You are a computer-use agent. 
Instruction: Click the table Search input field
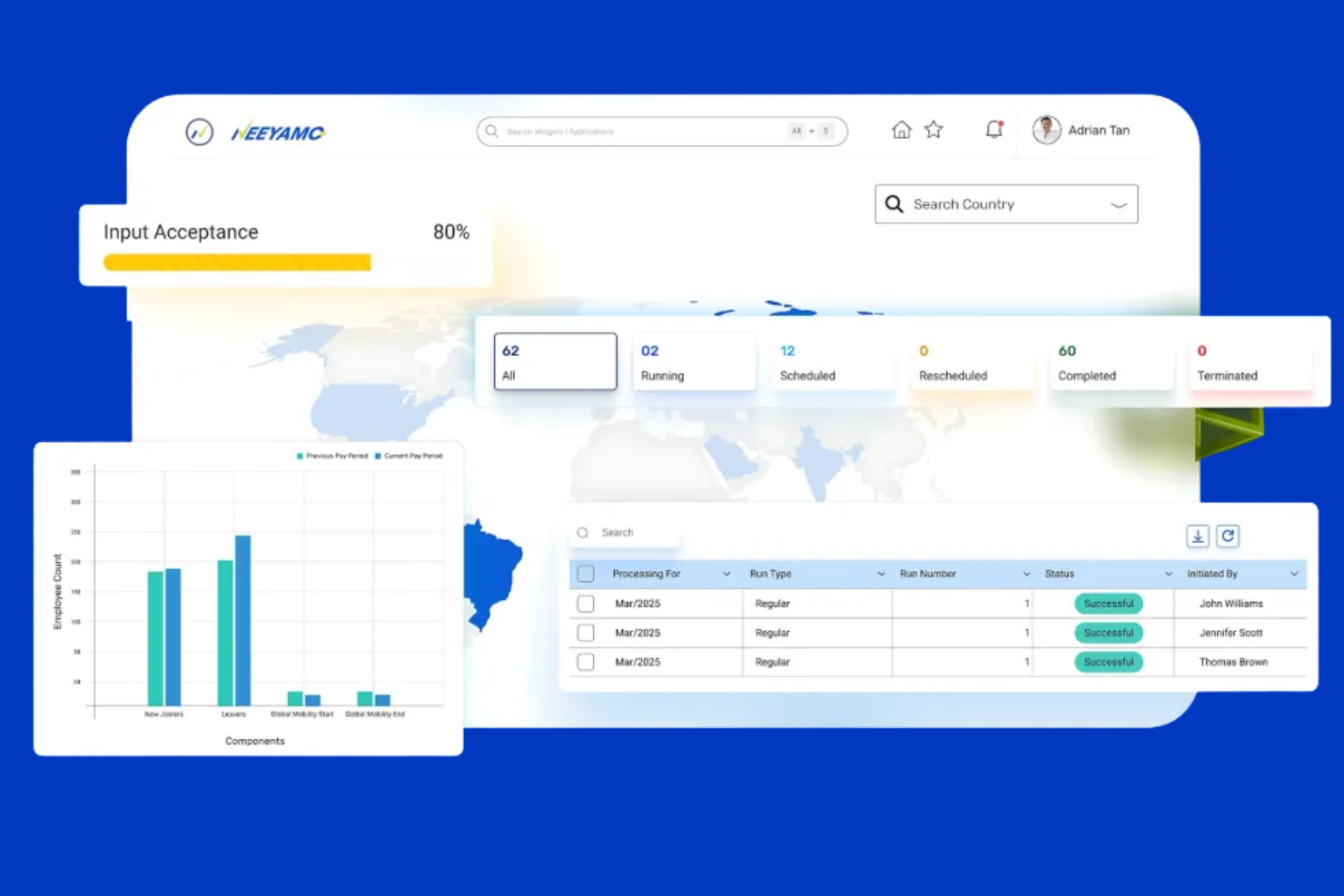(x=625, y=533)
